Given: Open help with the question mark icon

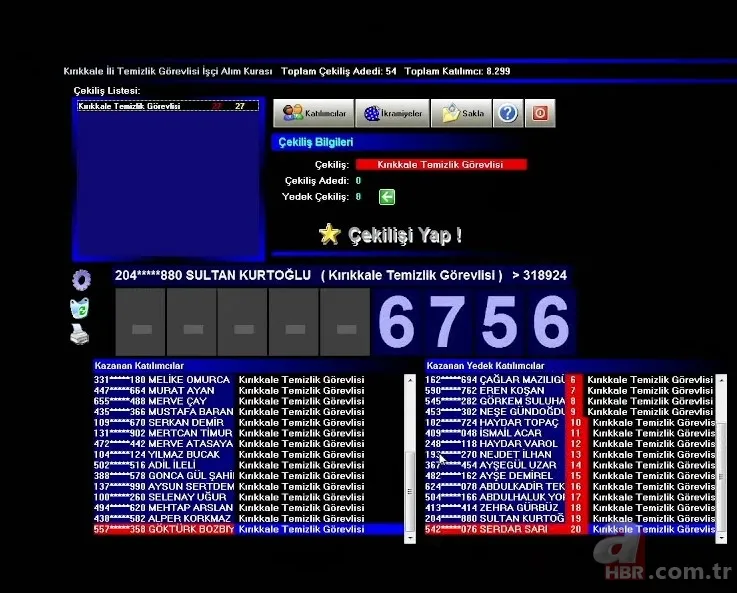Looking at the screenshot, I should [508, 113].
